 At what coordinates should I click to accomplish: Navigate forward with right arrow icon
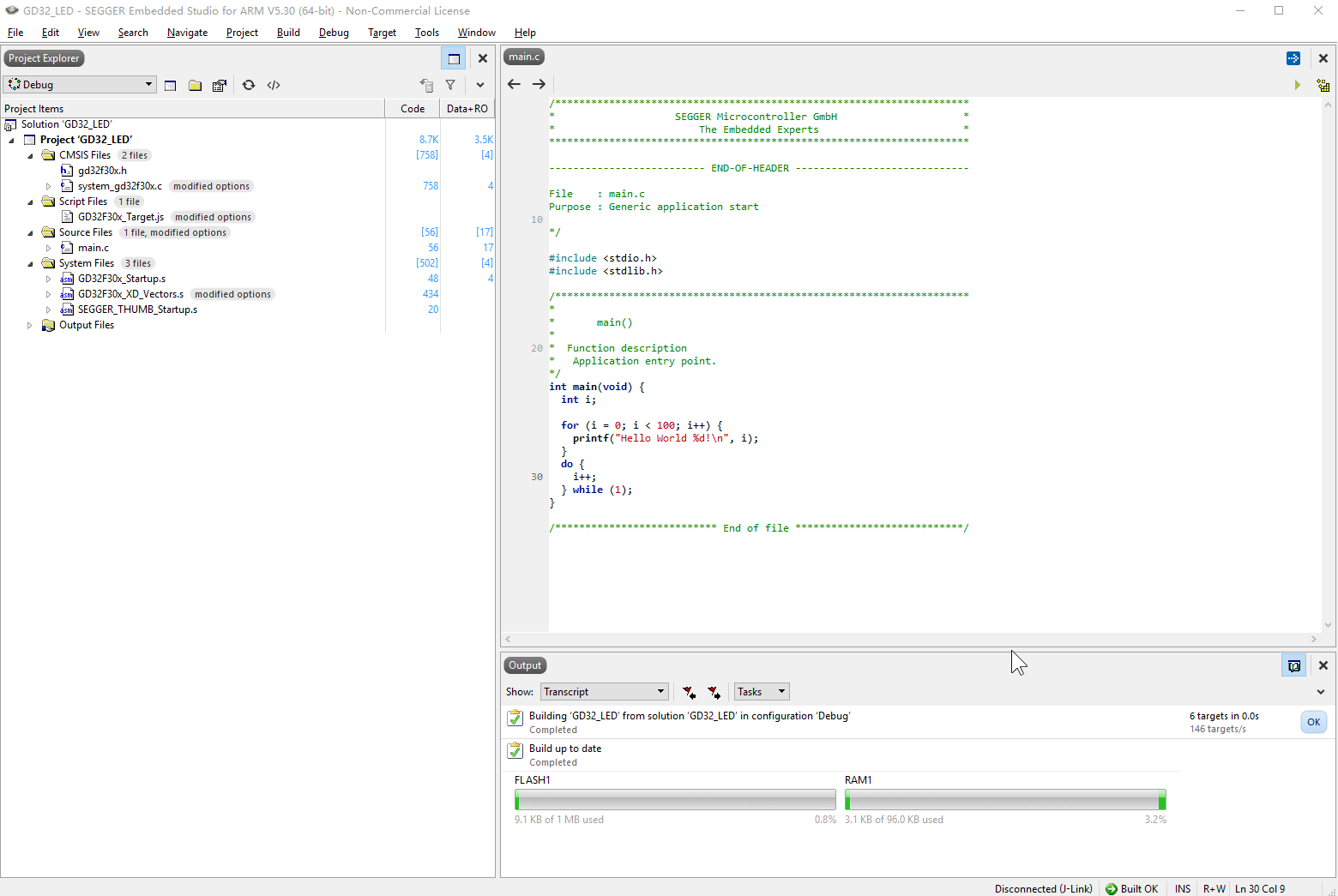point(539,84)
